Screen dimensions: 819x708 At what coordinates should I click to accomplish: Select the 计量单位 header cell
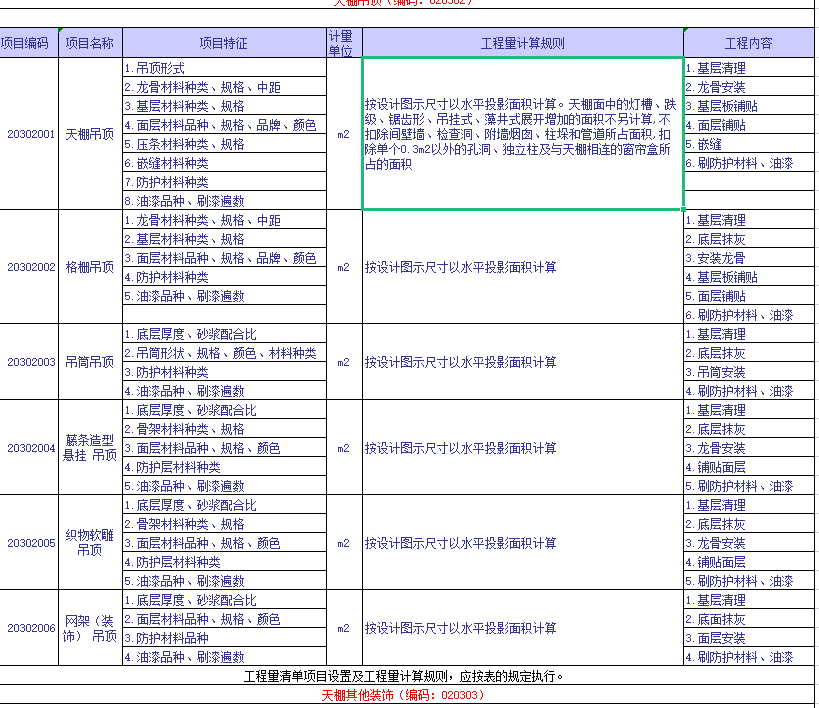344,43
